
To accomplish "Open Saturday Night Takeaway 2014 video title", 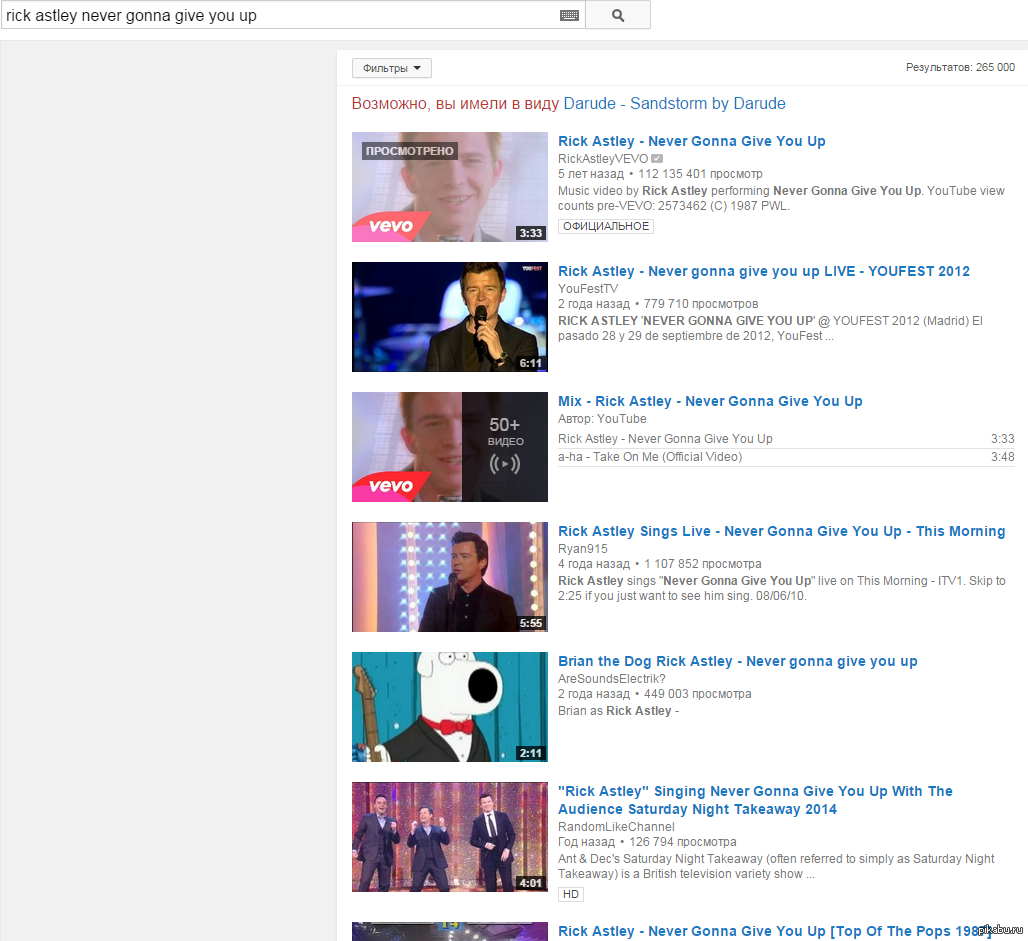I will point(755,800).
